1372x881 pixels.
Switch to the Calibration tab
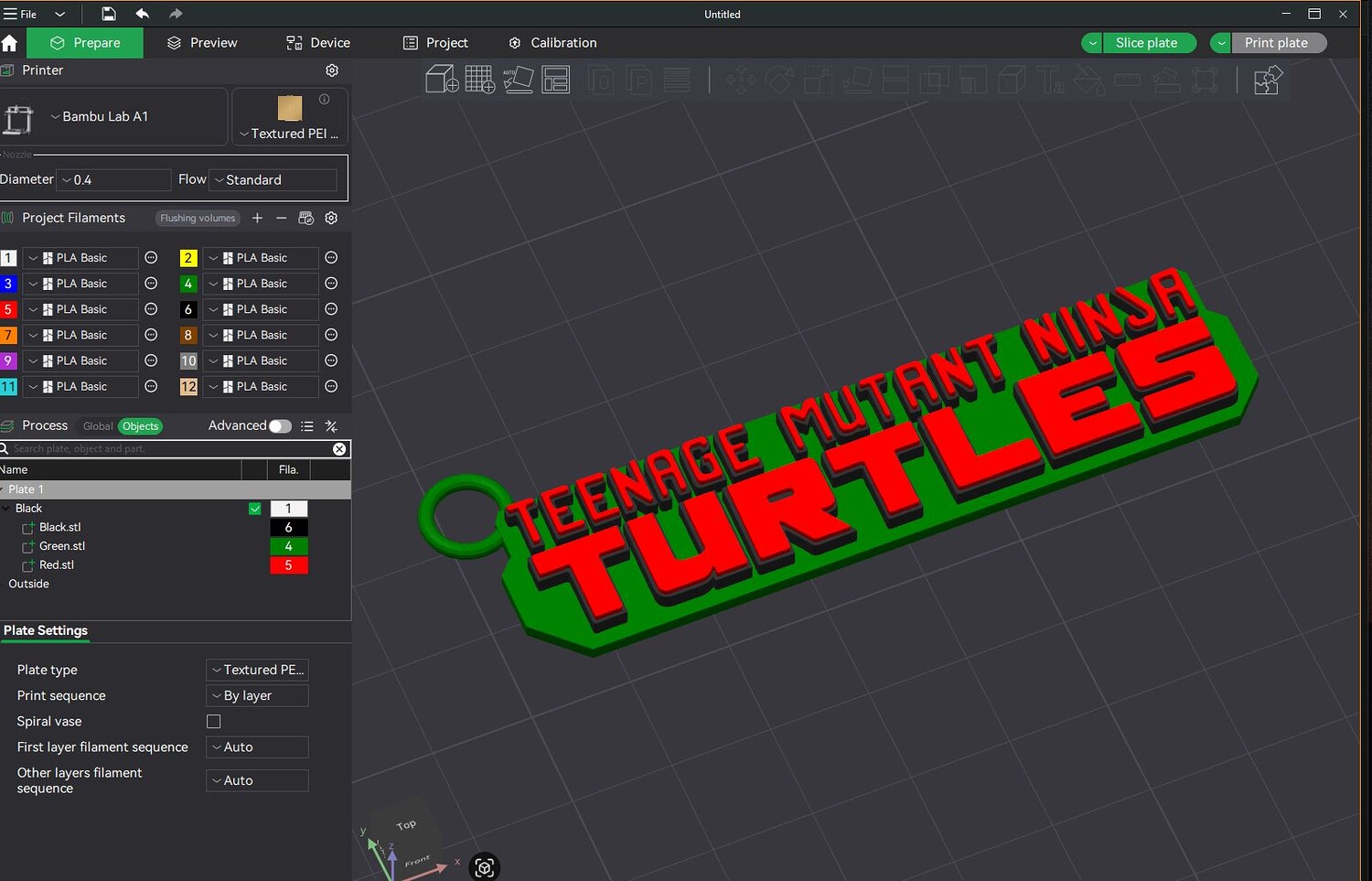552,43
